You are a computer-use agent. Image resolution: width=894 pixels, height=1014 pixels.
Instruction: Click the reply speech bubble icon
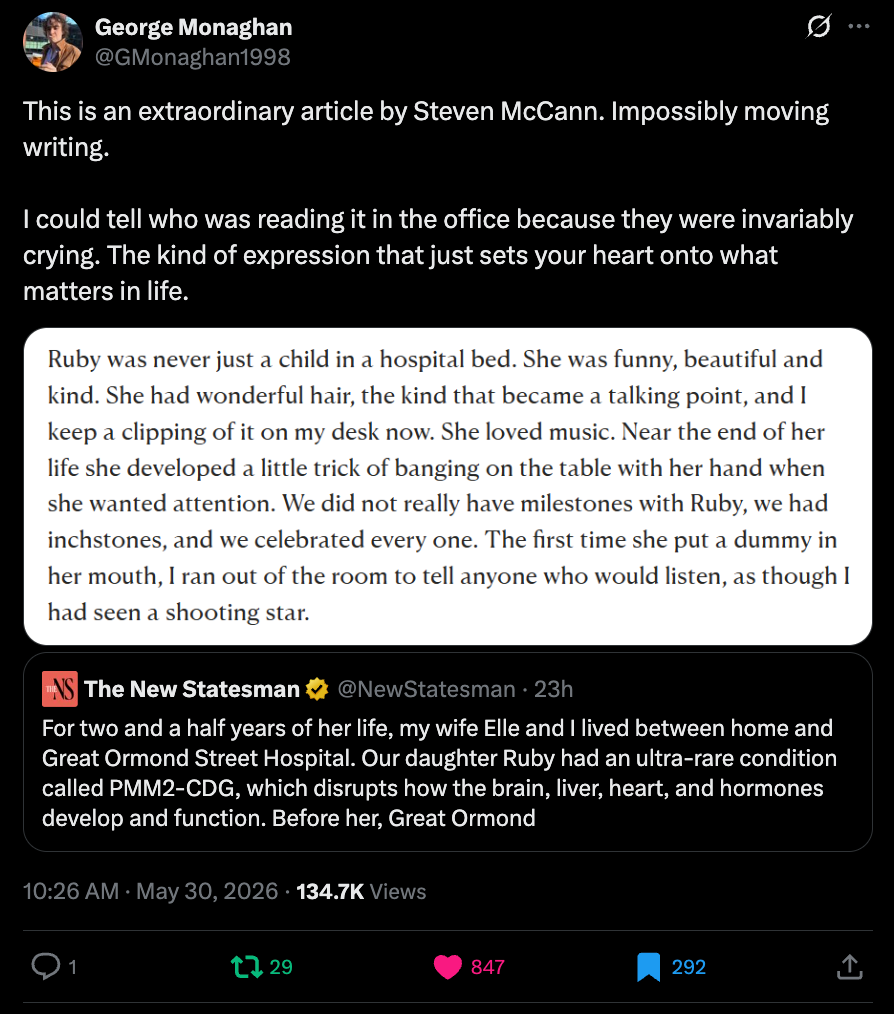tap(46, 967)
